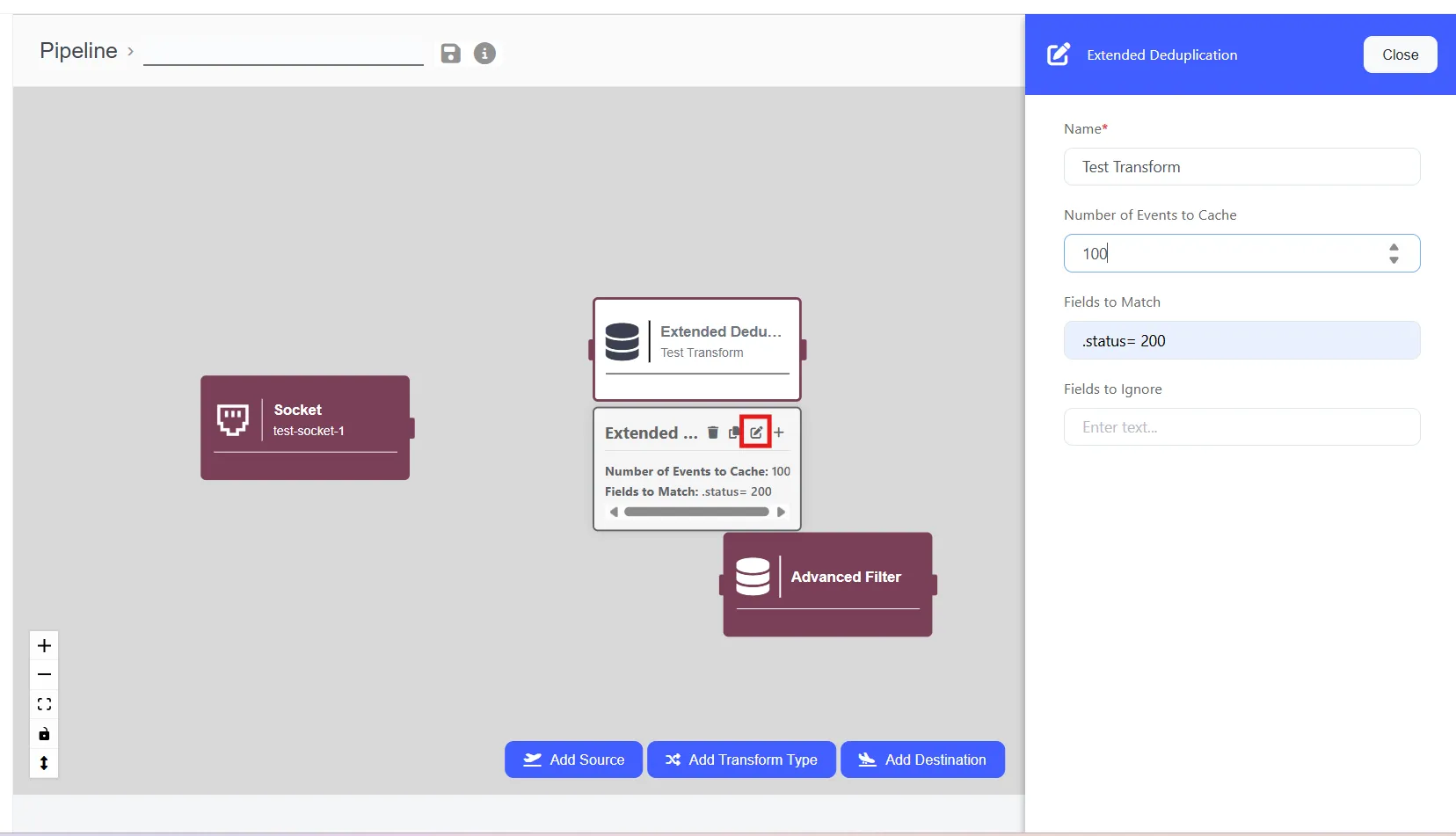The height and width of the screenshot is (836, 1456).
Task: Open the edit pencil icon on Extended card
Action: coord(756,433)
